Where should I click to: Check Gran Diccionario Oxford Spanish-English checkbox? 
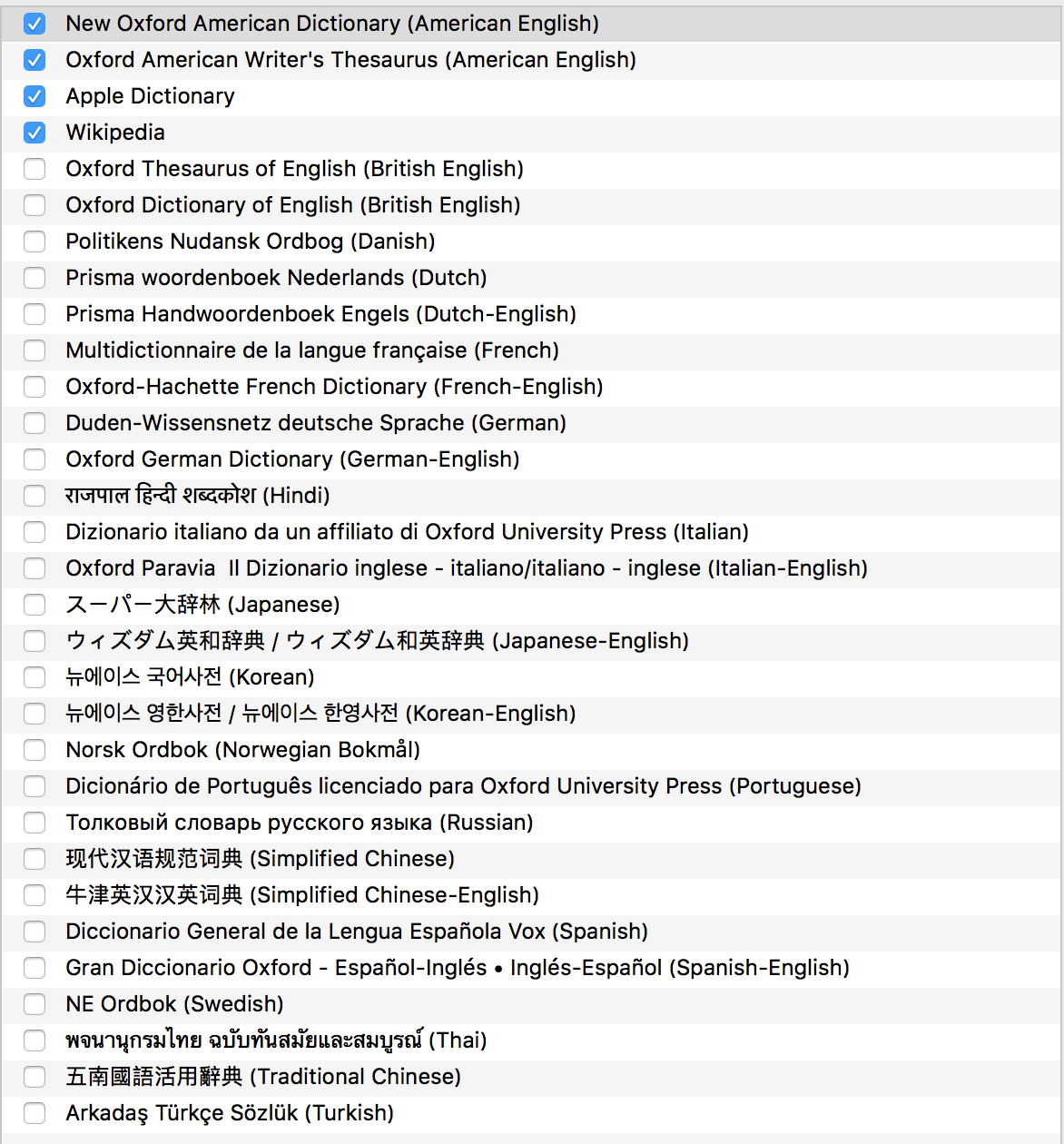pos(34,968)
